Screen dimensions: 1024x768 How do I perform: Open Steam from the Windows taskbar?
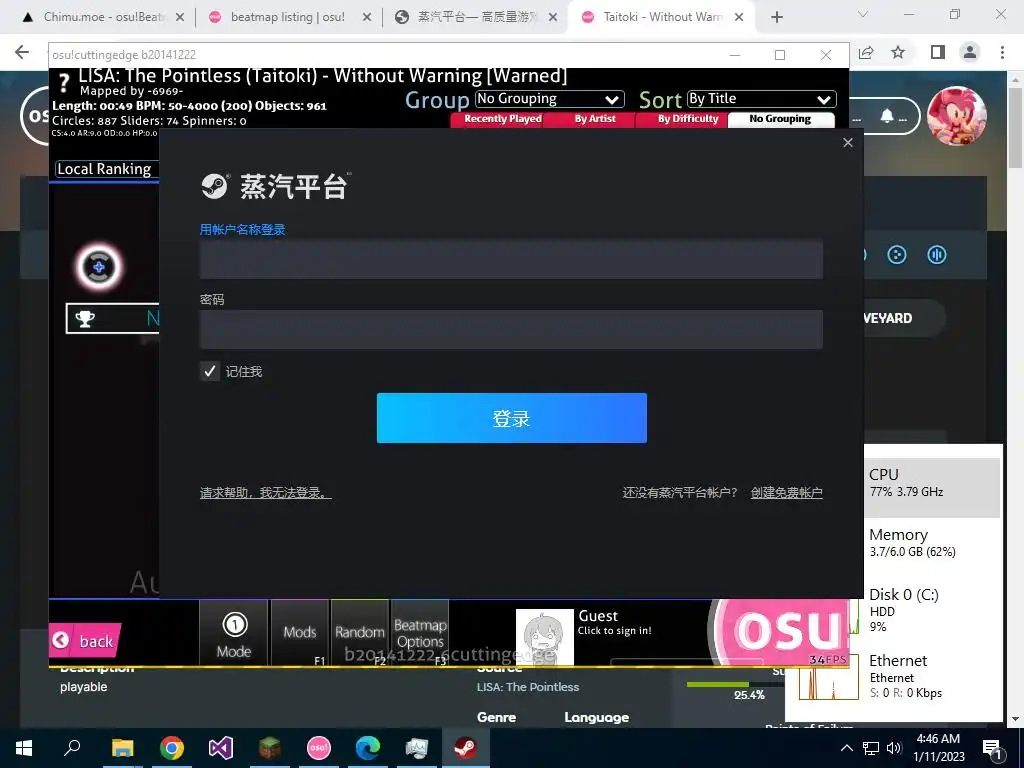tap(465, 748)
